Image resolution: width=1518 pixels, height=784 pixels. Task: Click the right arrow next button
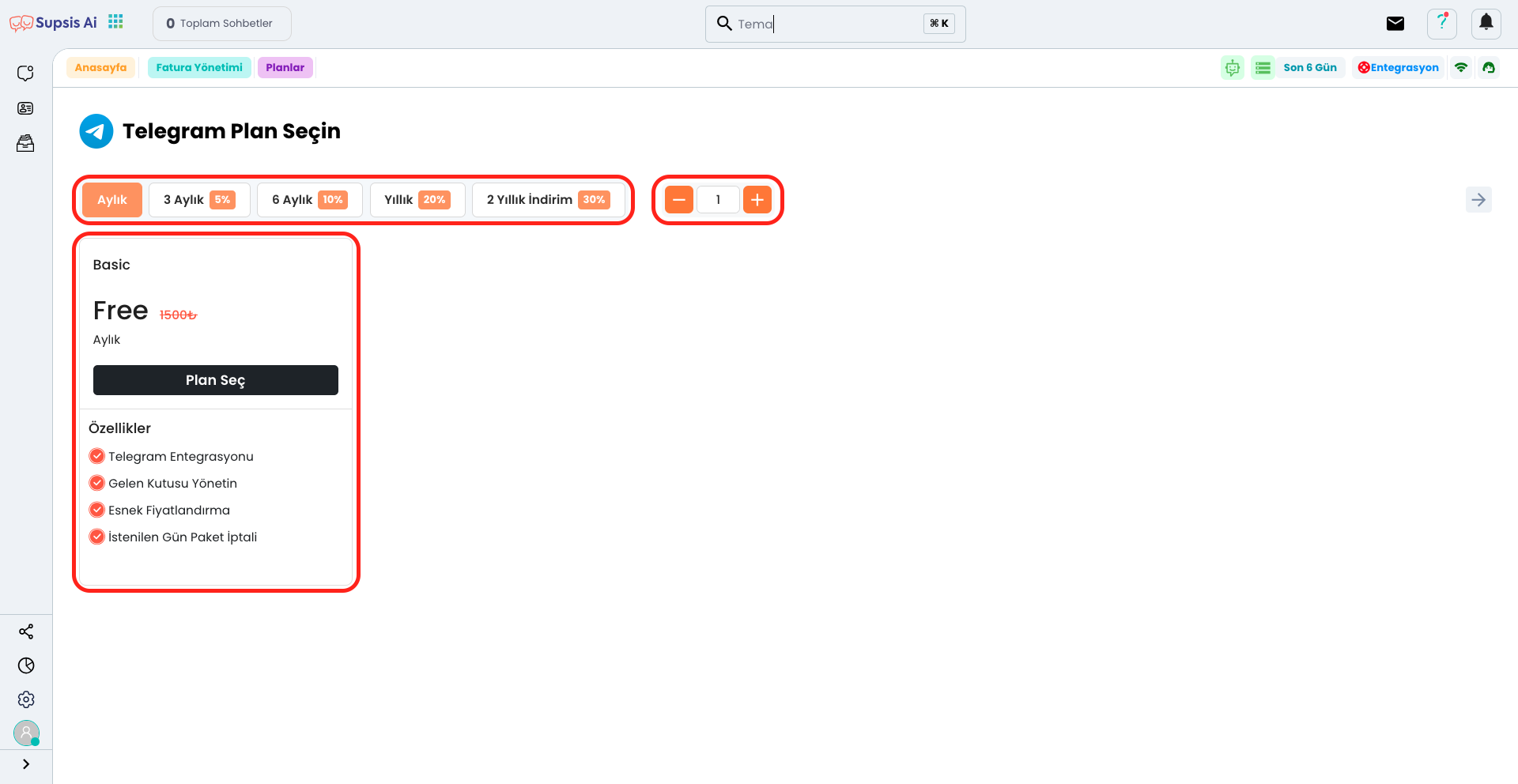(1478, 200)
